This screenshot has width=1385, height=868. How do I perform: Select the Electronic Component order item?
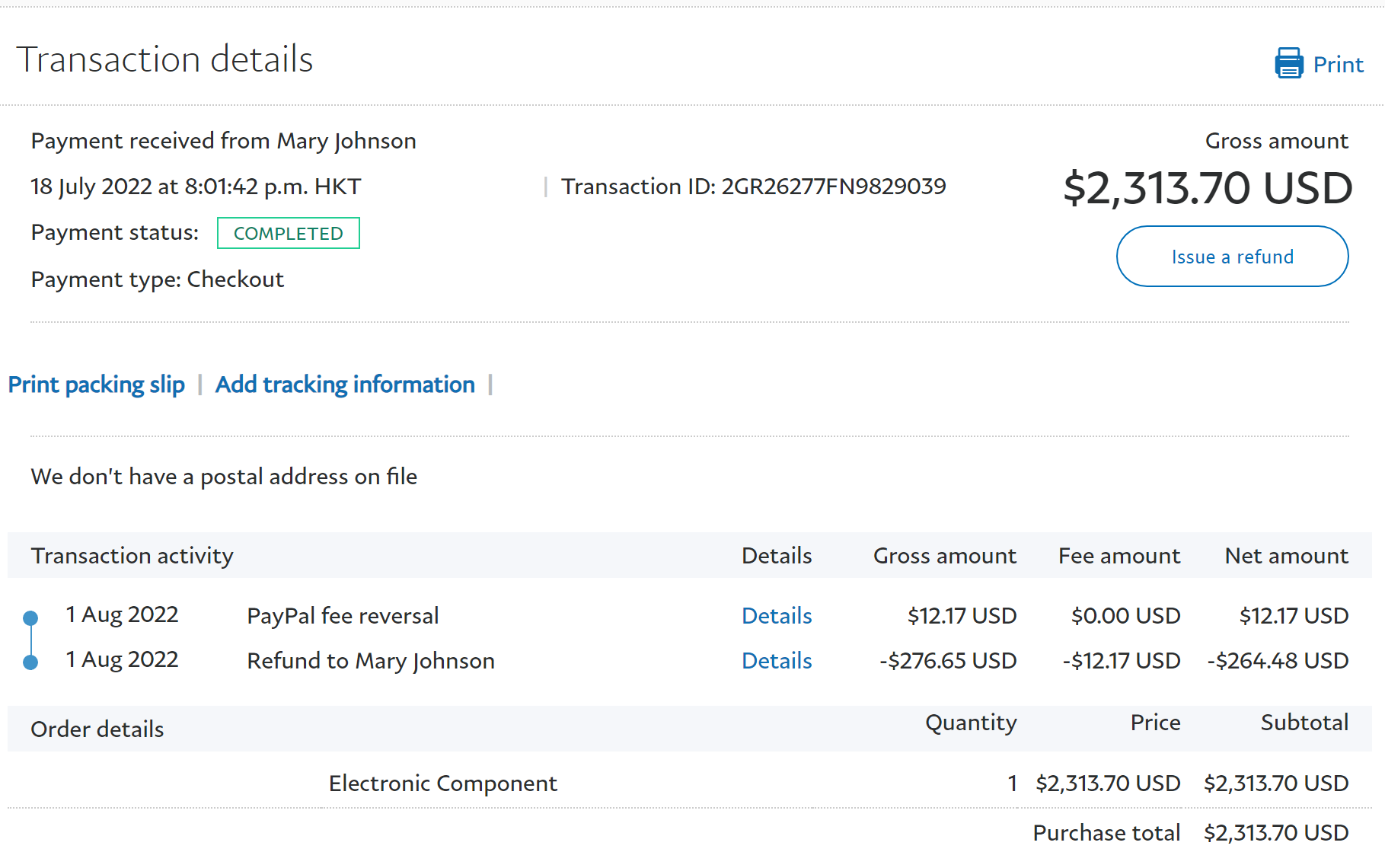(x=442, y=783)
